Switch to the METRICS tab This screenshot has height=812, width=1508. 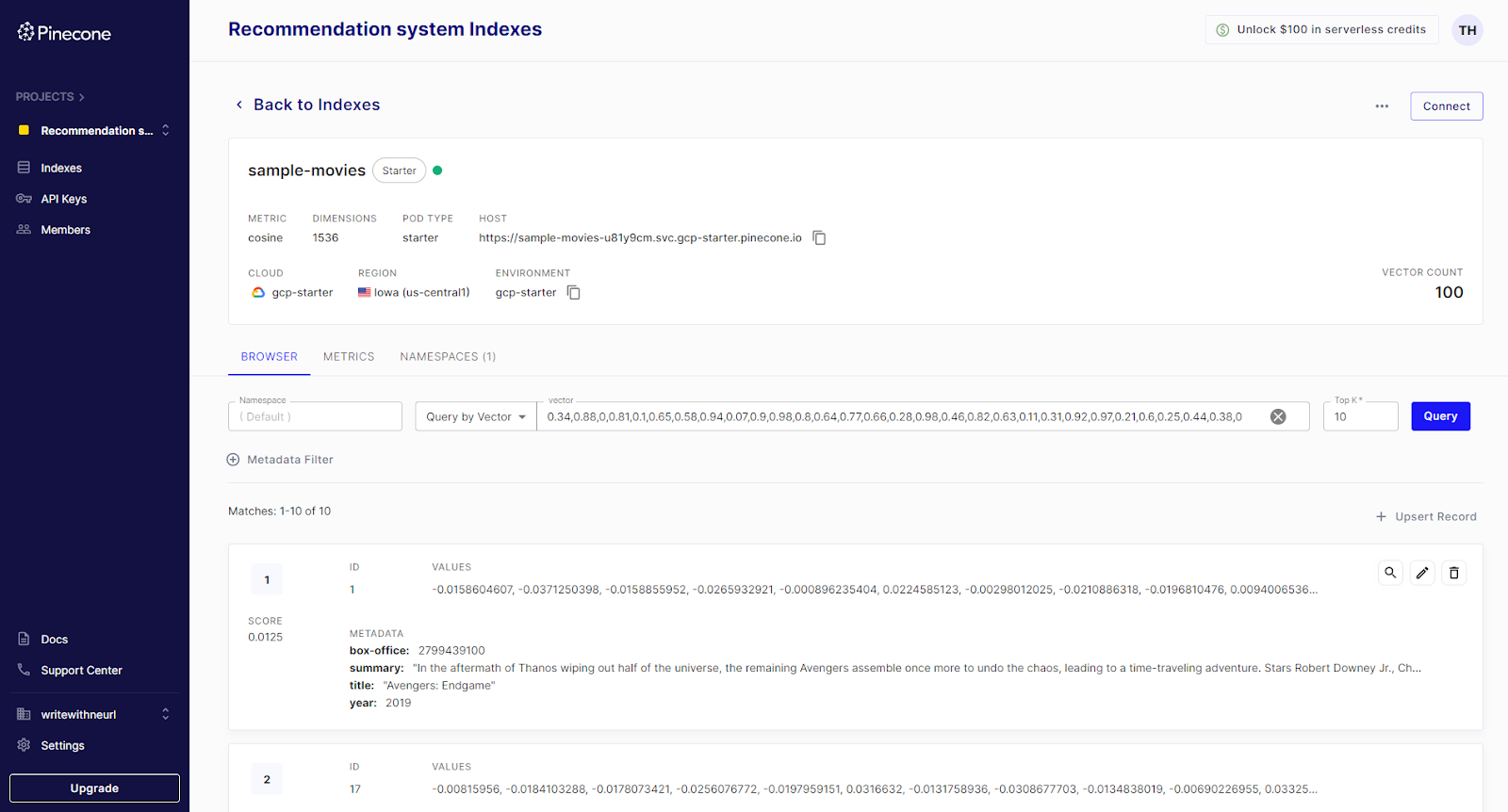pos(349,357)
